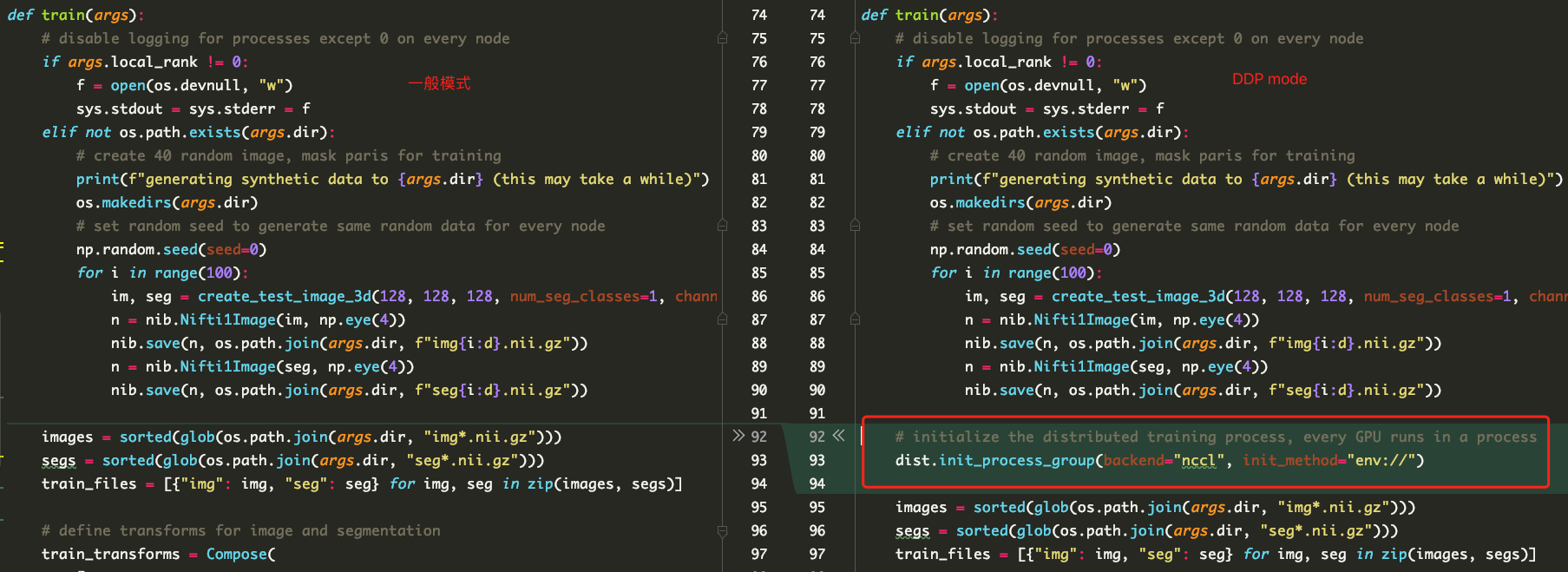Click line number 85 in right gutter column
1568x572 pixels.
pos(817,273)
